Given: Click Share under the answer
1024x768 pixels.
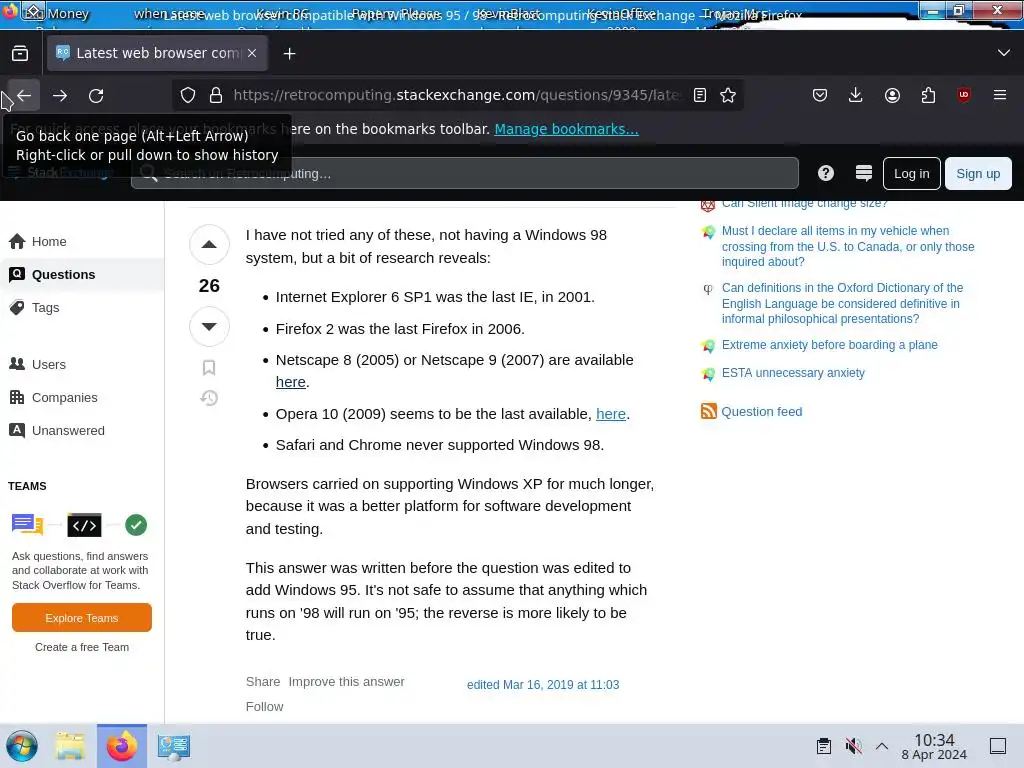Looking at the screenshot, I should pos(263,682).
